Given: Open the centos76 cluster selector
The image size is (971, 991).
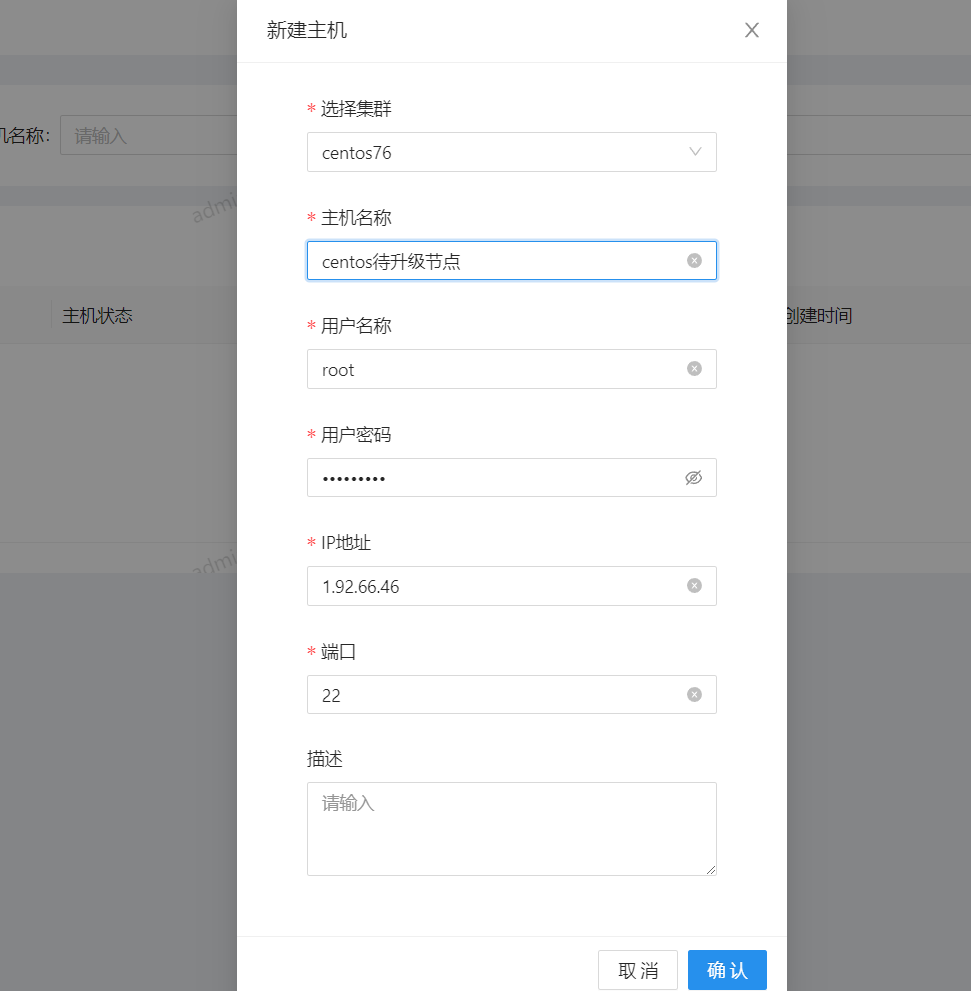Looking at the screenshot, I should tap(500, 152).
